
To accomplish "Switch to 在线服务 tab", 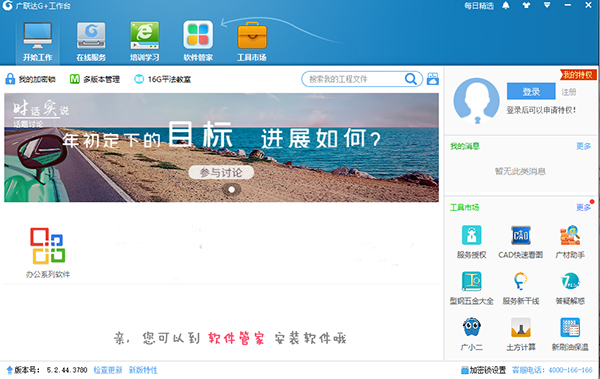I will (91, 42).
